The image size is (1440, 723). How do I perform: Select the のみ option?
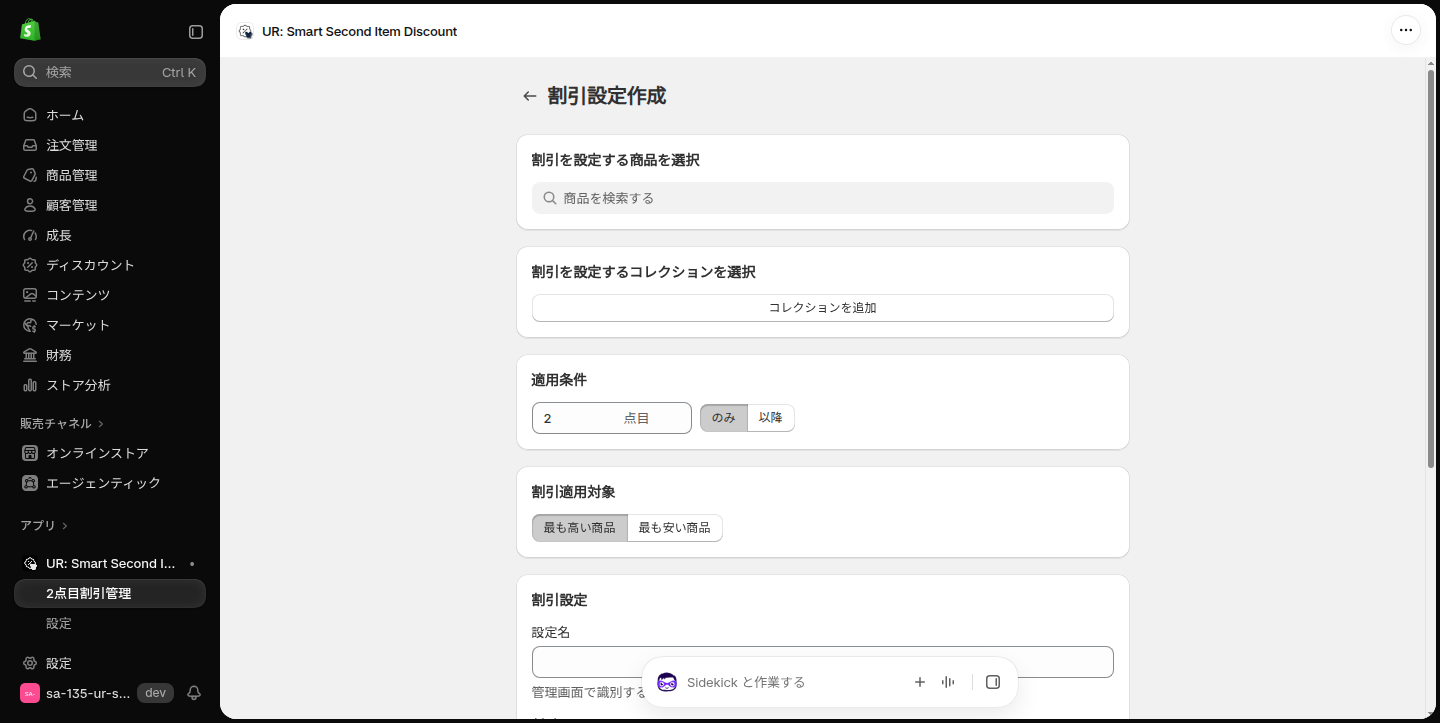[724, 418]
